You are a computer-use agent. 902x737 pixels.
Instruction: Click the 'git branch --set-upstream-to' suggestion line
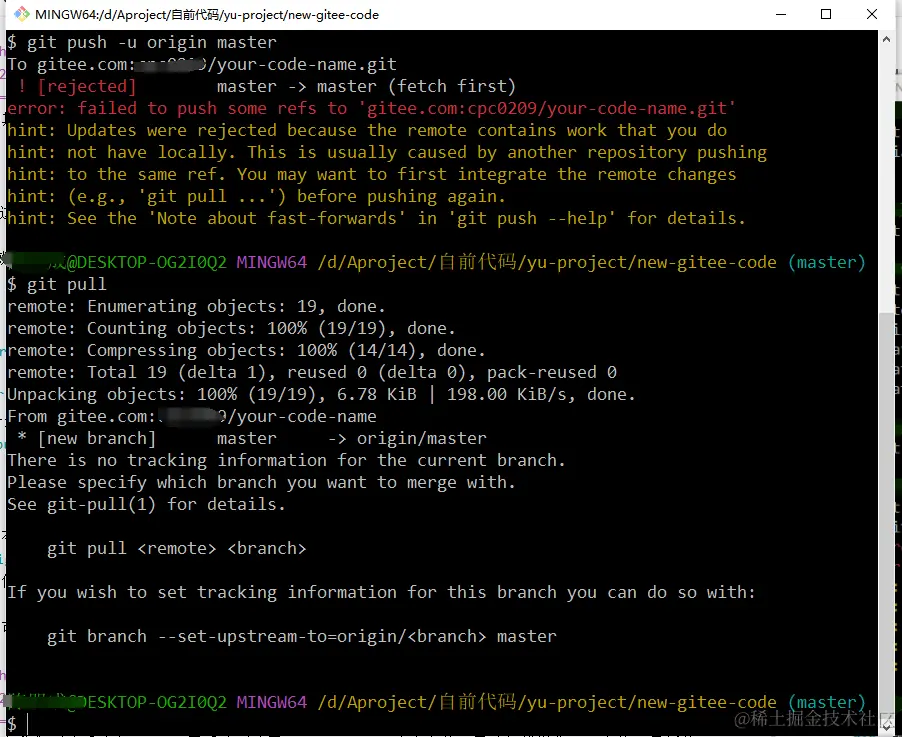click(x=302, y=636)
